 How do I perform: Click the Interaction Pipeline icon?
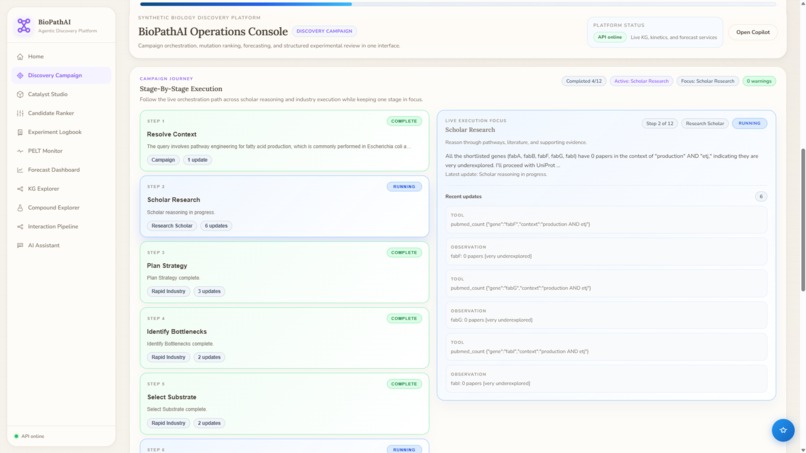pyautogui.click(x=20, y=227)
